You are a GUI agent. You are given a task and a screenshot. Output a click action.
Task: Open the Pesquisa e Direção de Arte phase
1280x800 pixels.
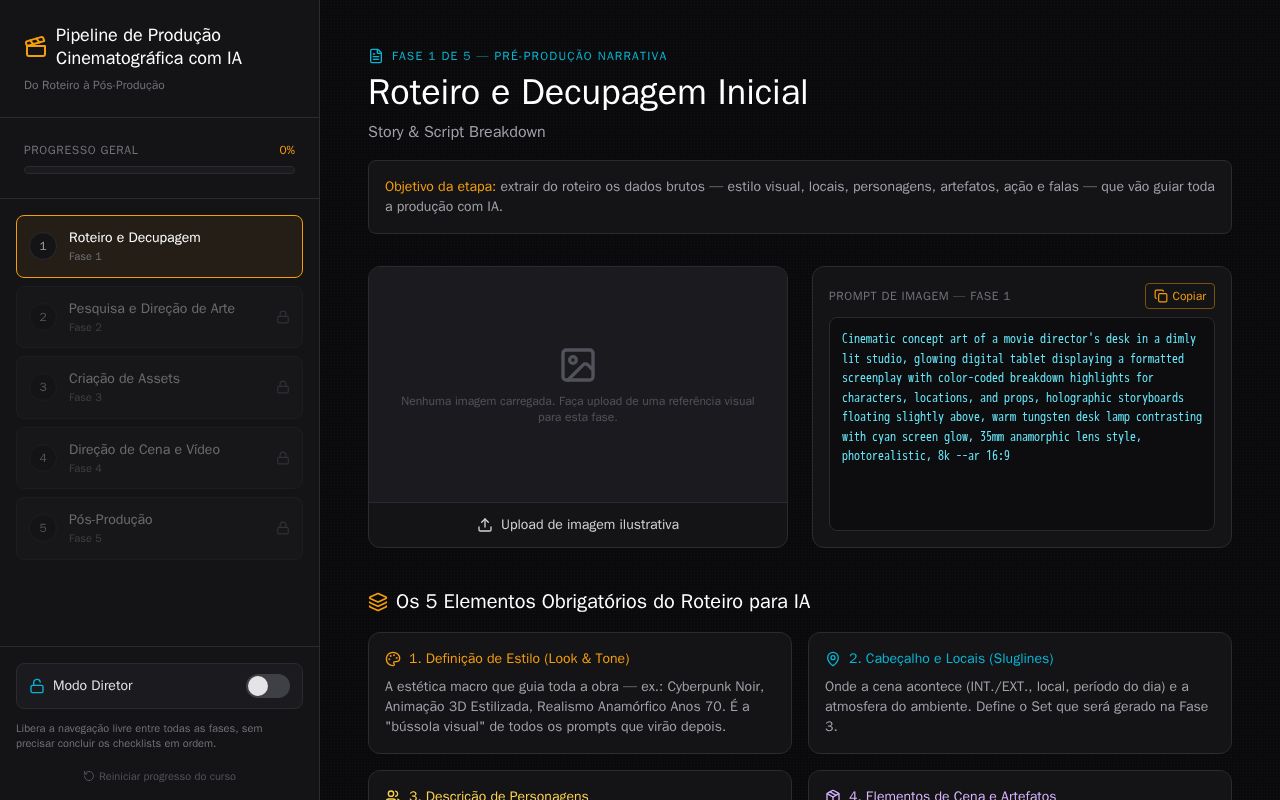[159, 317]
